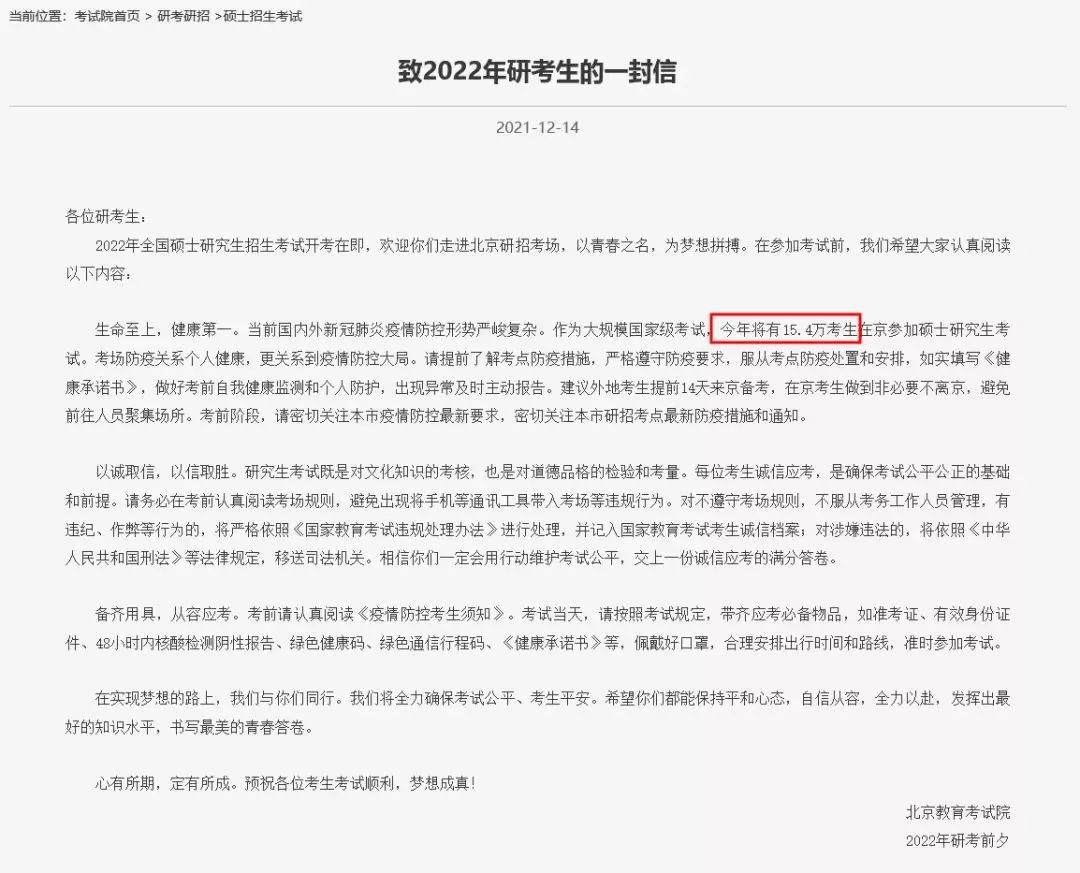Click the text 《国家教育考试违规处理办法》
Viewport: 1080px width, 873px height.
point(394,529)
